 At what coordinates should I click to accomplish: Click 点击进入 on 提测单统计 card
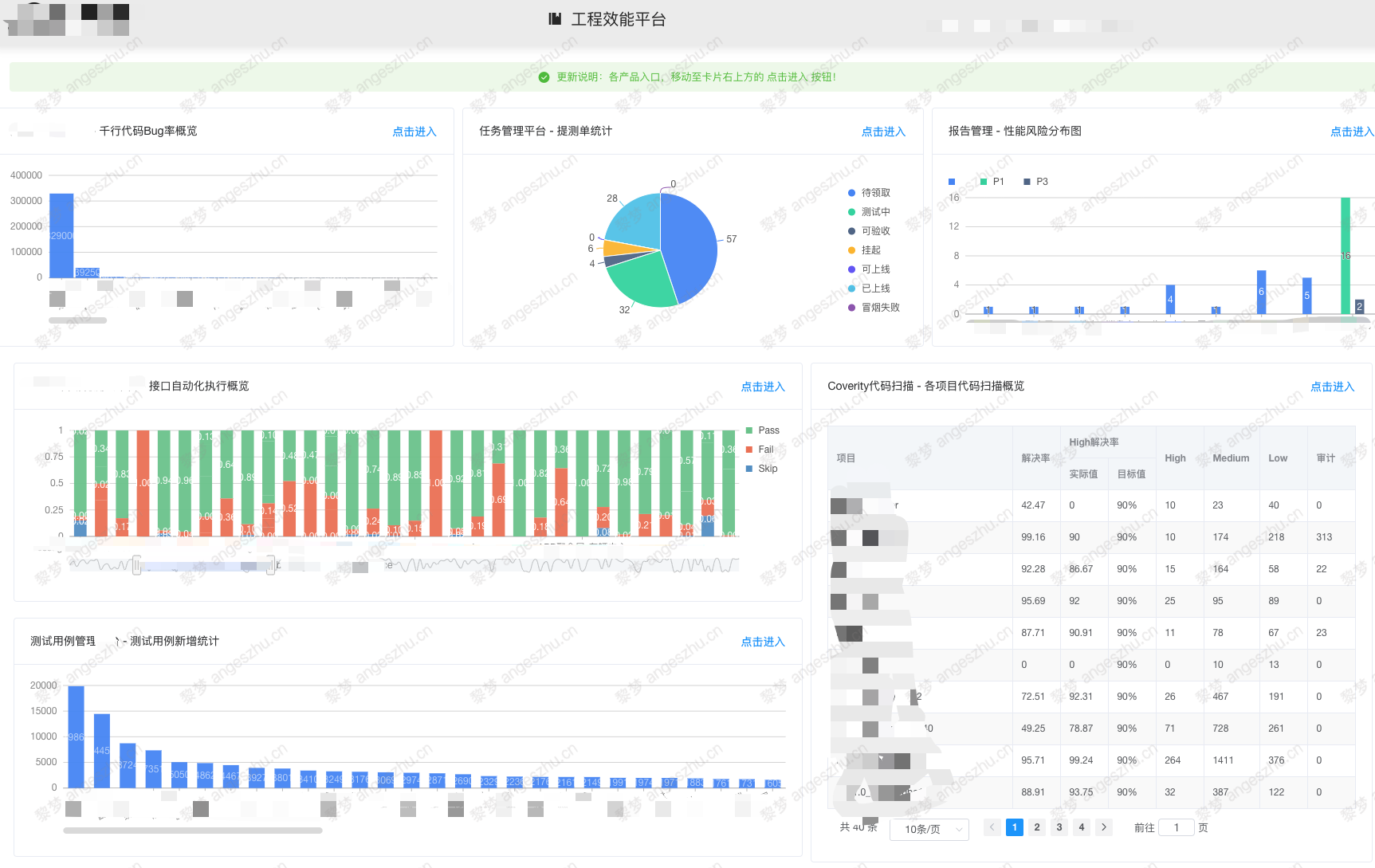coord(883,132)
